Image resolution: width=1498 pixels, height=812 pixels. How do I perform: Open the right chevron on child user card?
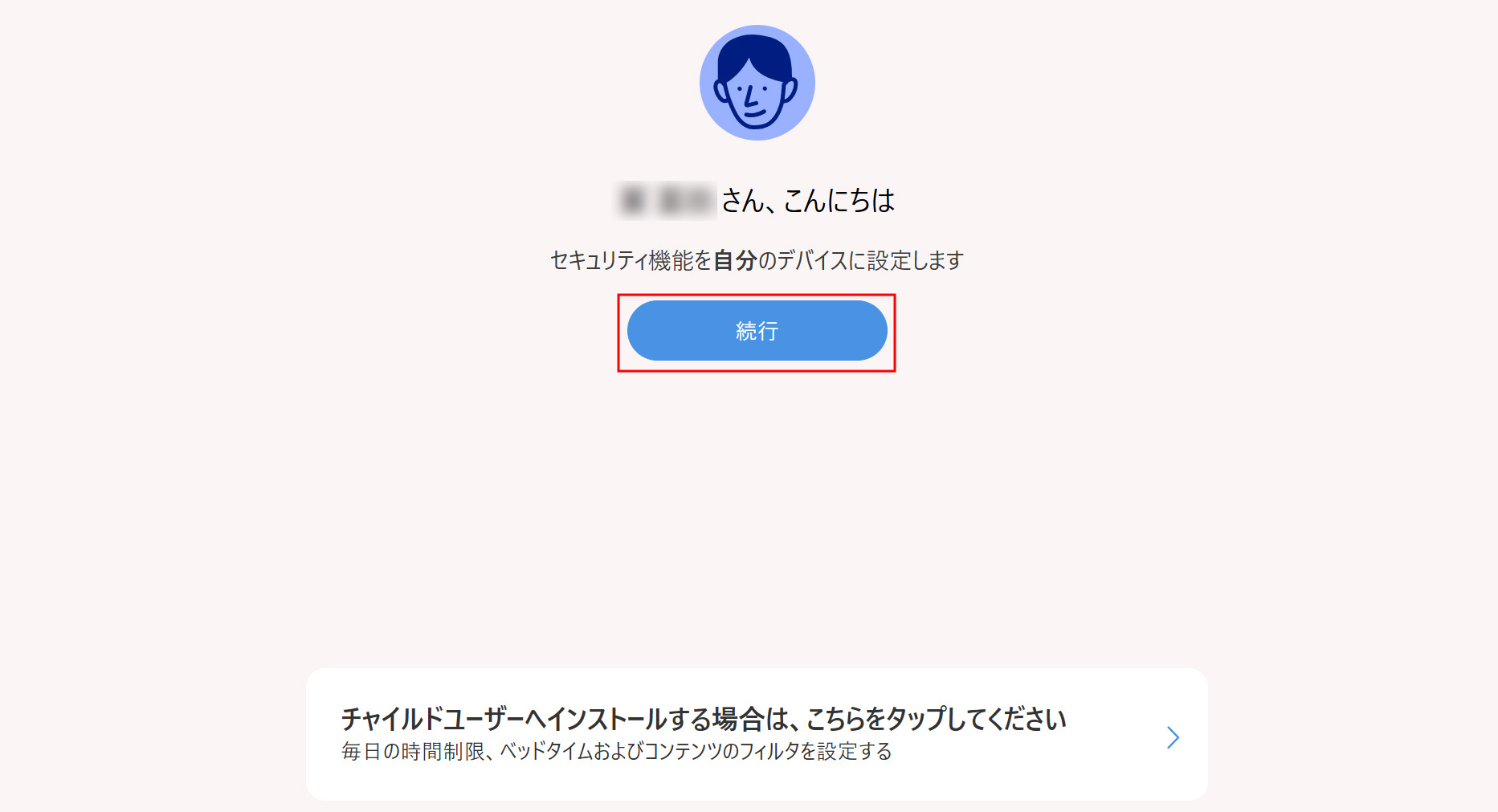[x=1173, y=737]
